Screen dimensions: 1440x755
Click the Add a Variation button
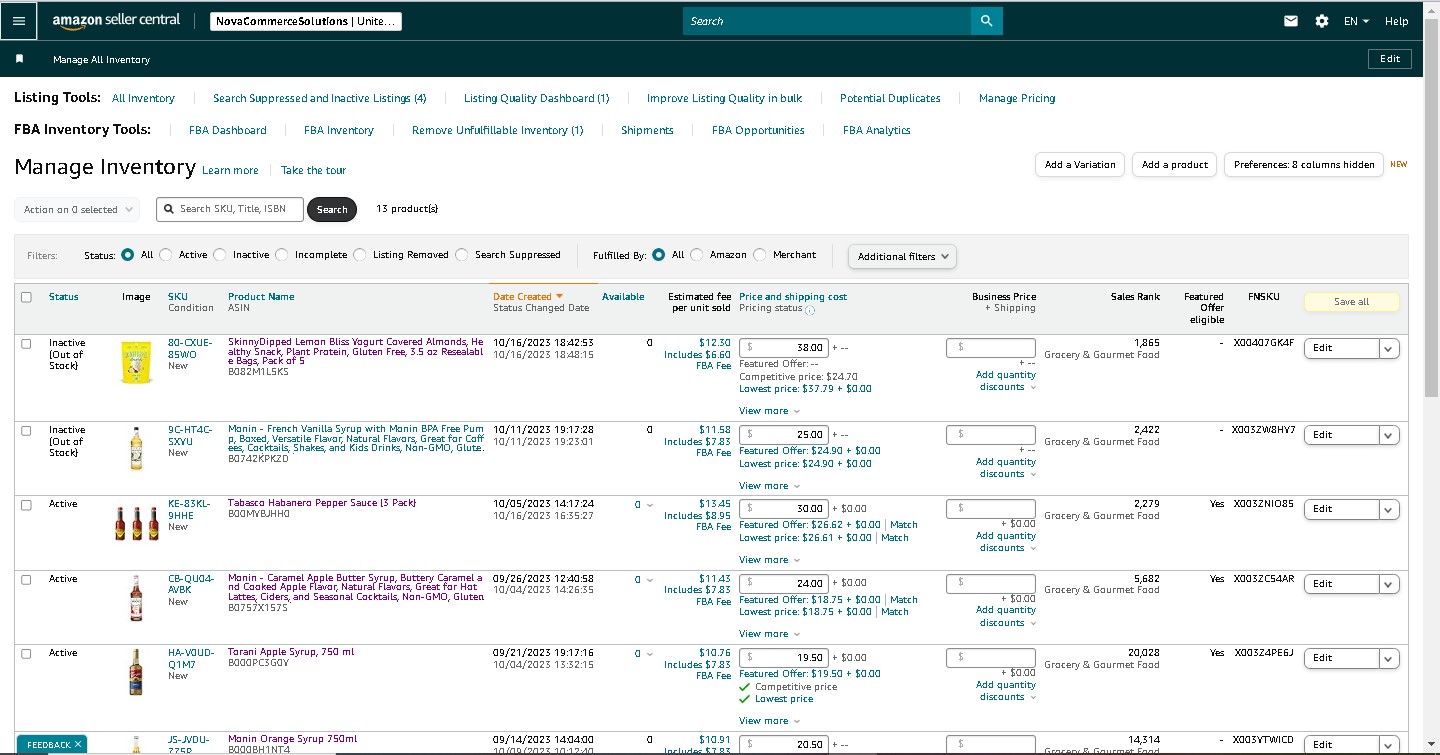click(1080, 165)
